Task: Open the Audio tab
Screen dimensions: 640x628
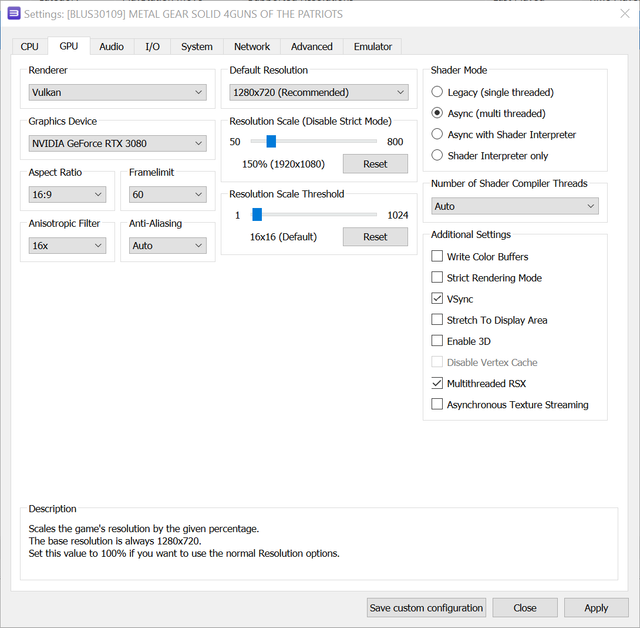Action: 111,47
